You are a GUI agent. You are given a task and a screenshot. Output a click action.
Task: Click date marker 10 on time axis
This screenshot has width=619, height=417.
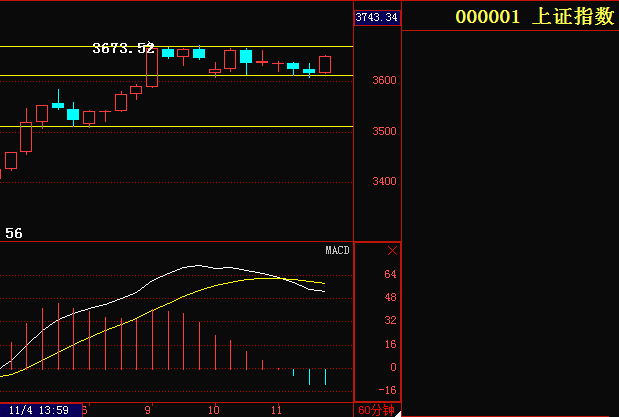point(214,410)
